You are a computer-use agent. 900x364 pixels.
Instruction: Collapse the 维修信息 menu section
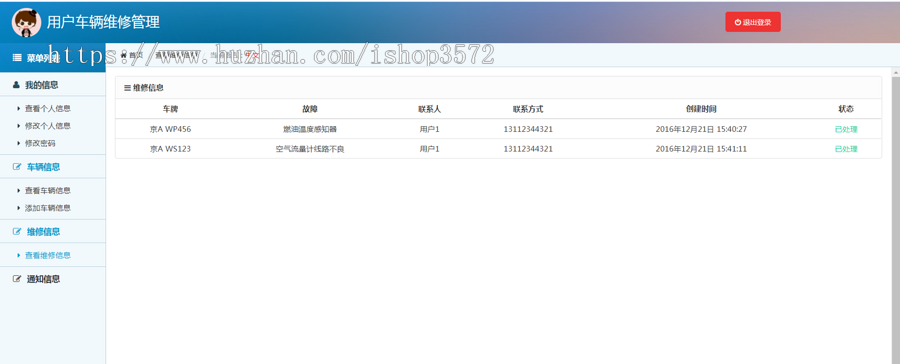53,232
